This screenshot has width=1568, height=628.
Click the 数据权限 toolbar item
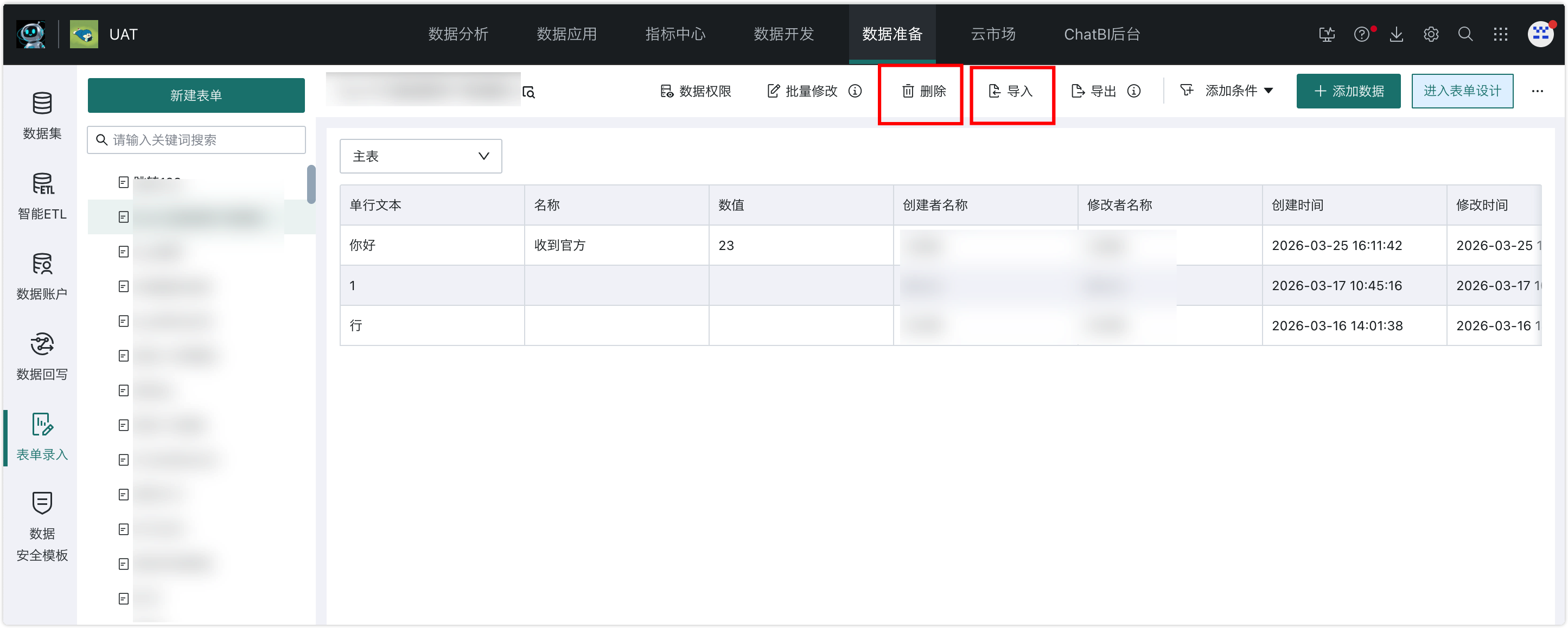pos(696,91)
